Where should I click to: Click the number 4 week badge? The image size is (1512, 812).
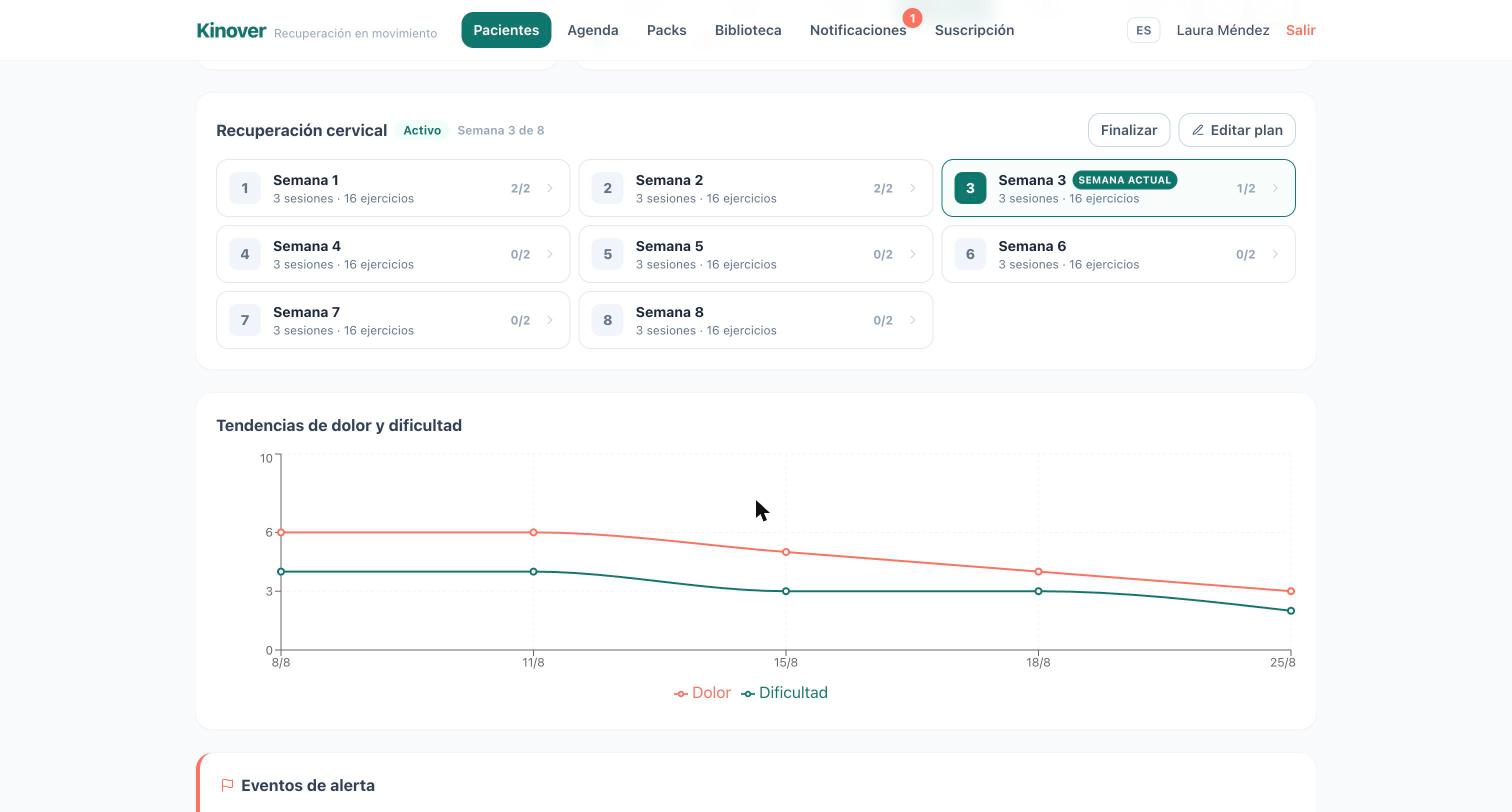tap(245, 254)
